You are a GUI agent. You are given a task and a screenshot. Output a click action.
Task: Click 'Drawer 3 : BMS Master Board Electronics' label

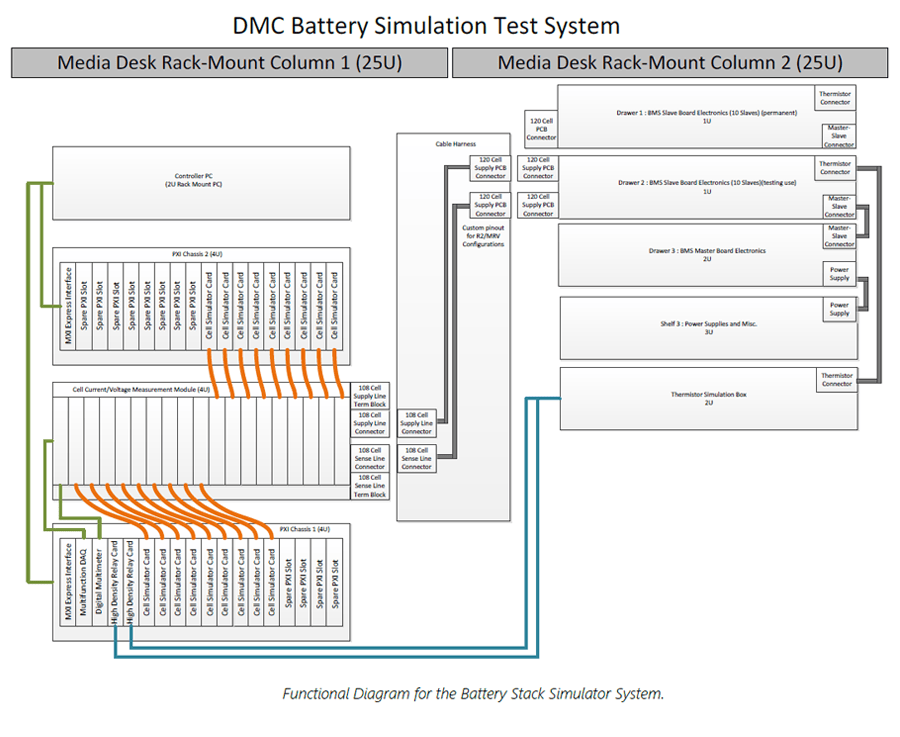point(707,255)
